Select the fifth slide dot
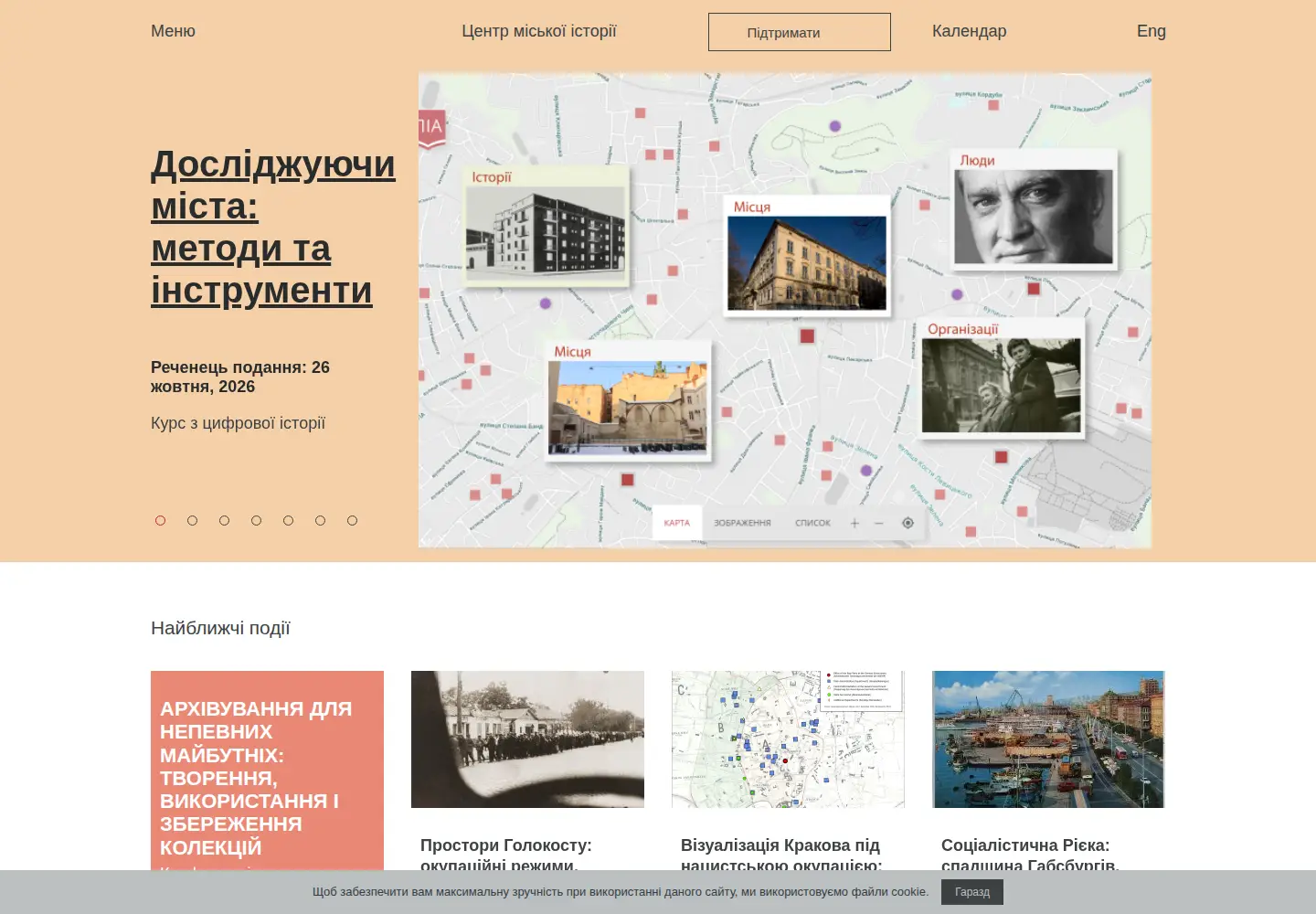The image size is (1316, 914). 289,521
